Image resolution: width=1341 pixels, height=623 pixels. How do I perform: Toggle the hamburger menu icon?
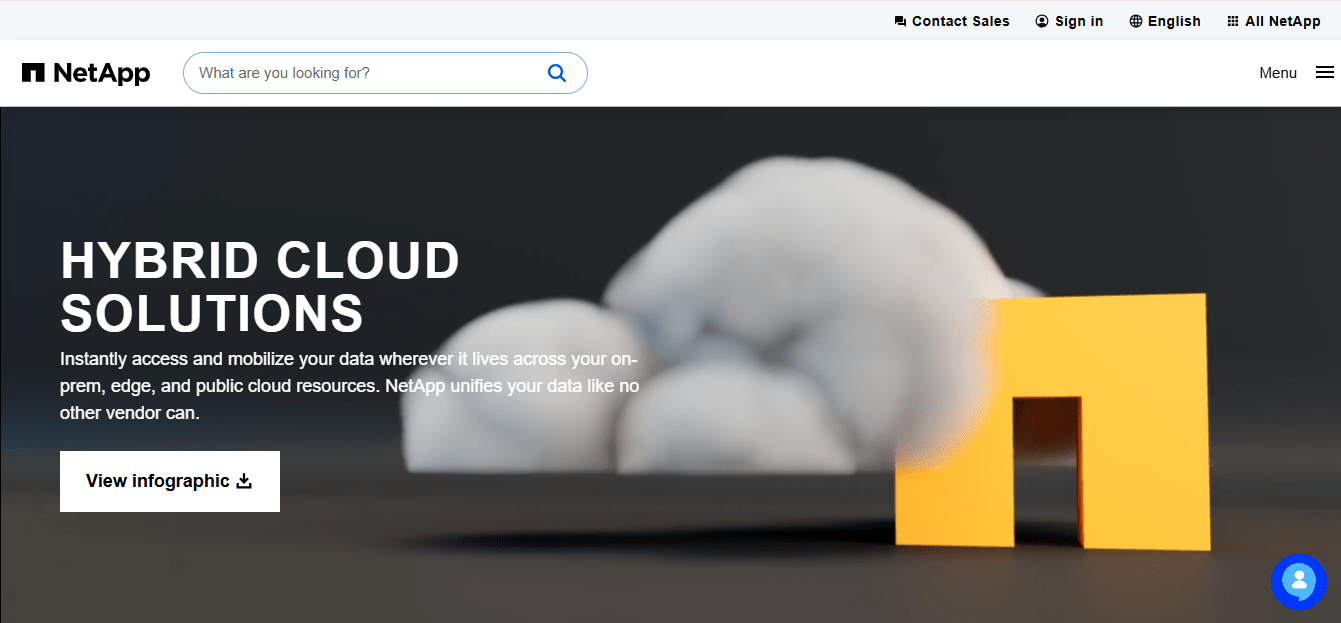1324,73
